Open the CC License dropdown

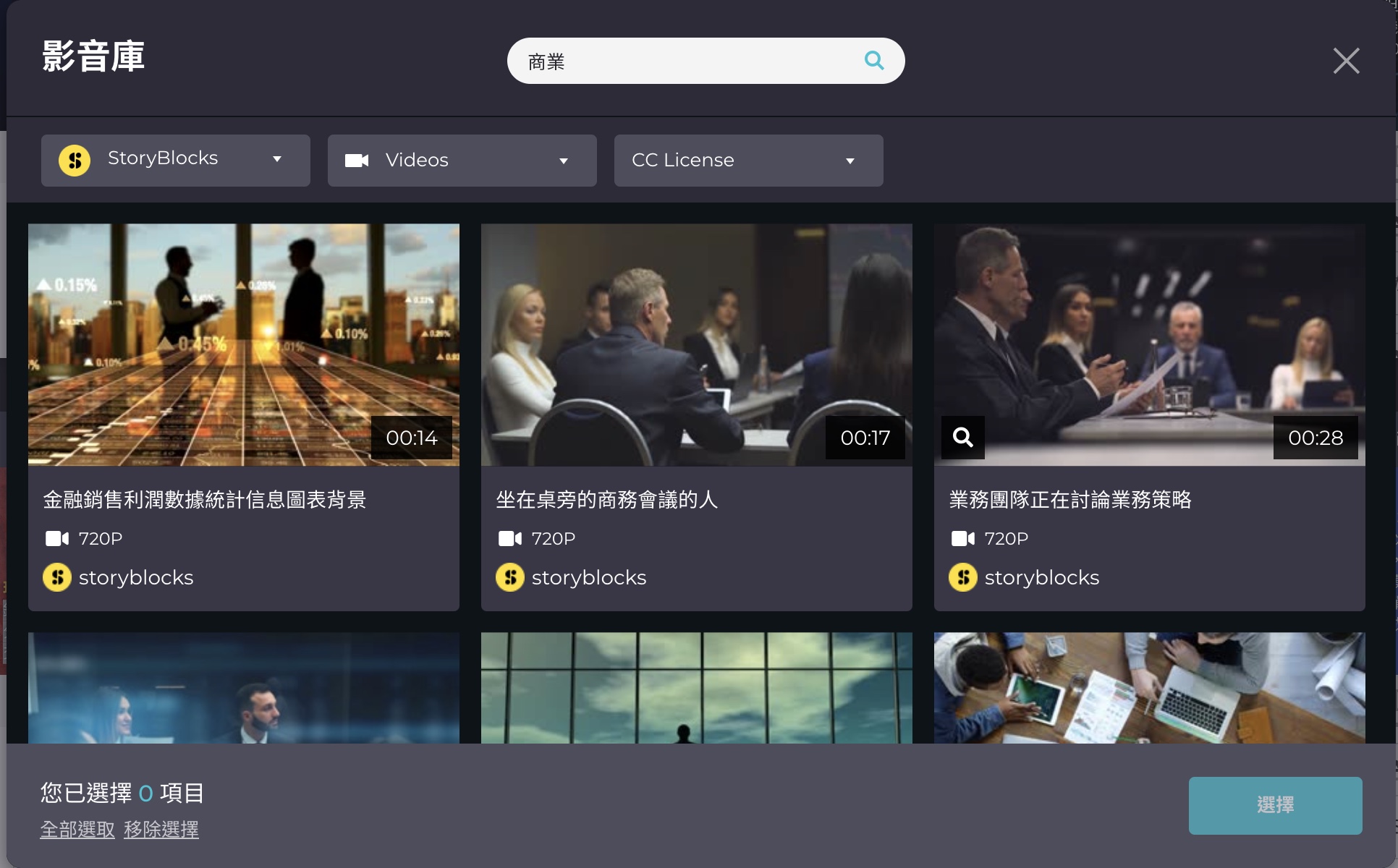coord(748,161)
